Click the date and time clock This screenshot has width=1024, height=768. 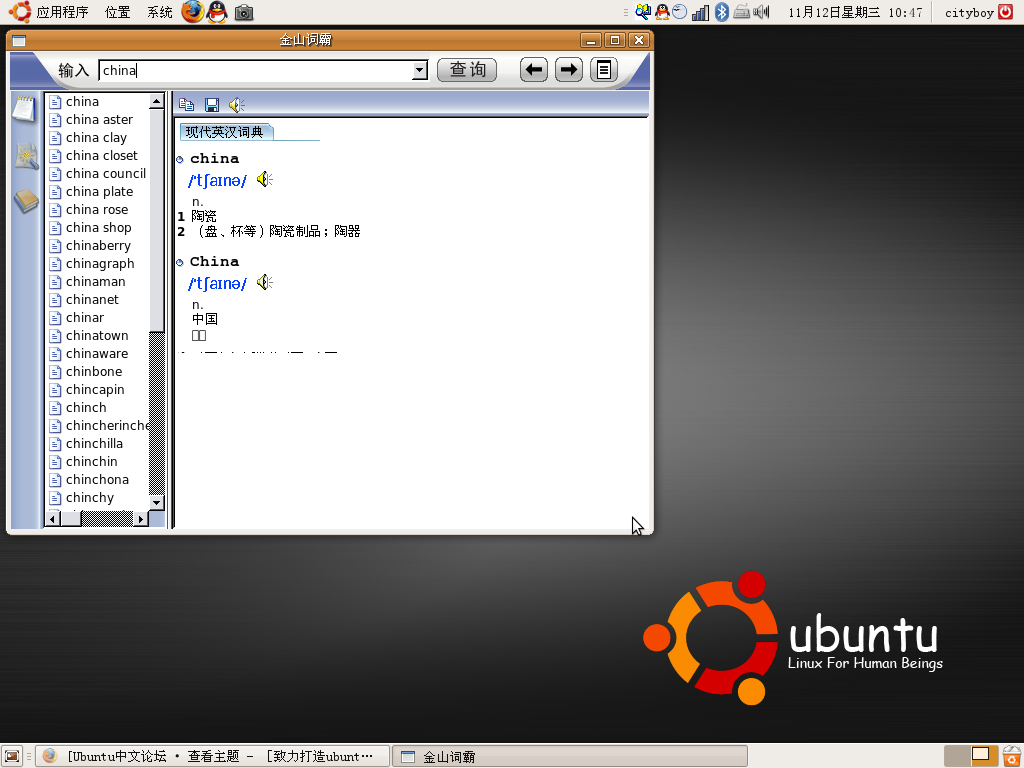click(x=855, y=12)
